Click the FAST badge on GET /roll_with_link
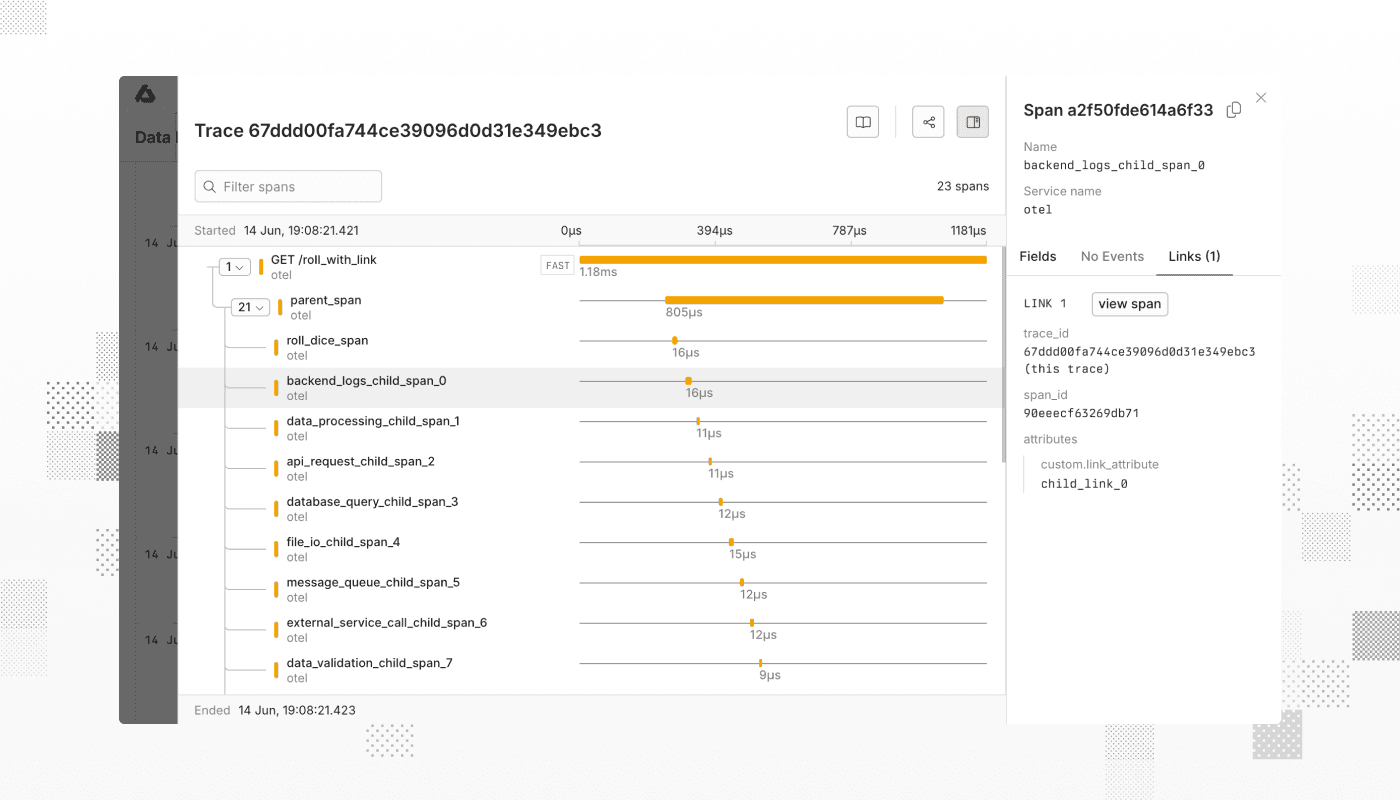Image resolution: width=1400 pixels, height=800 pixels. 557,264
